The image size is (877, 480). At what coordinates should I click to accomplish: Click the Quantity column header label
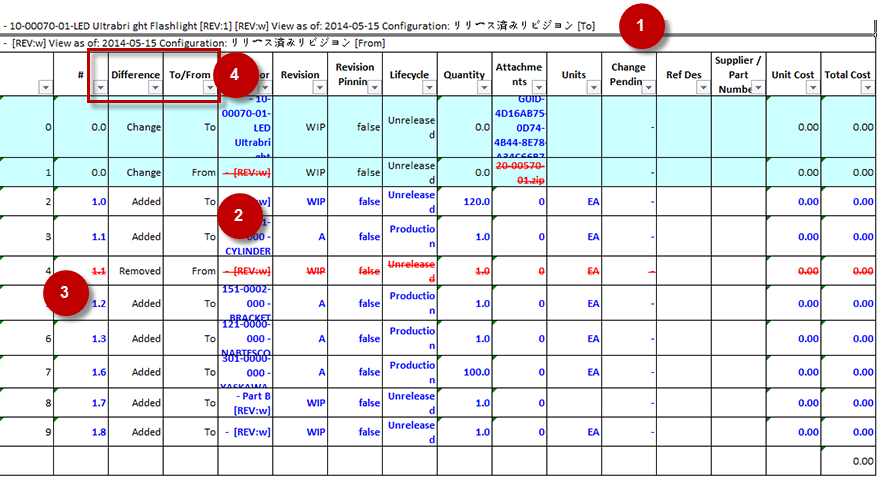coord(464,74)
